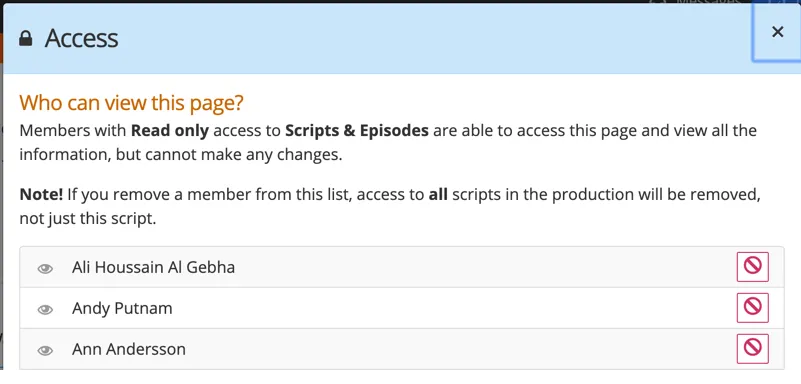Screen dimensions: 801x384
Task: Click the bold 'Read only' text
Action: point(170,131)
